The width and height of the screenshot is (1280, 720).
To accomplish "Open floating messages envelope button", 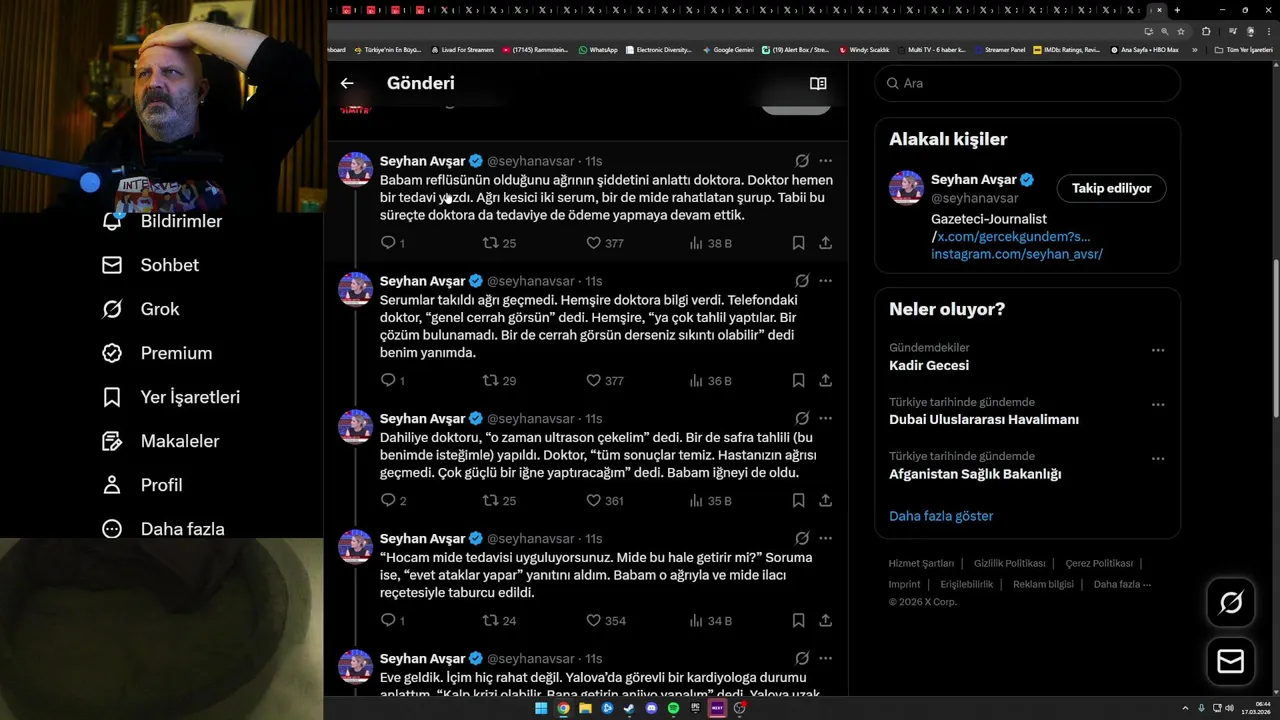I will coord(1231,662).
